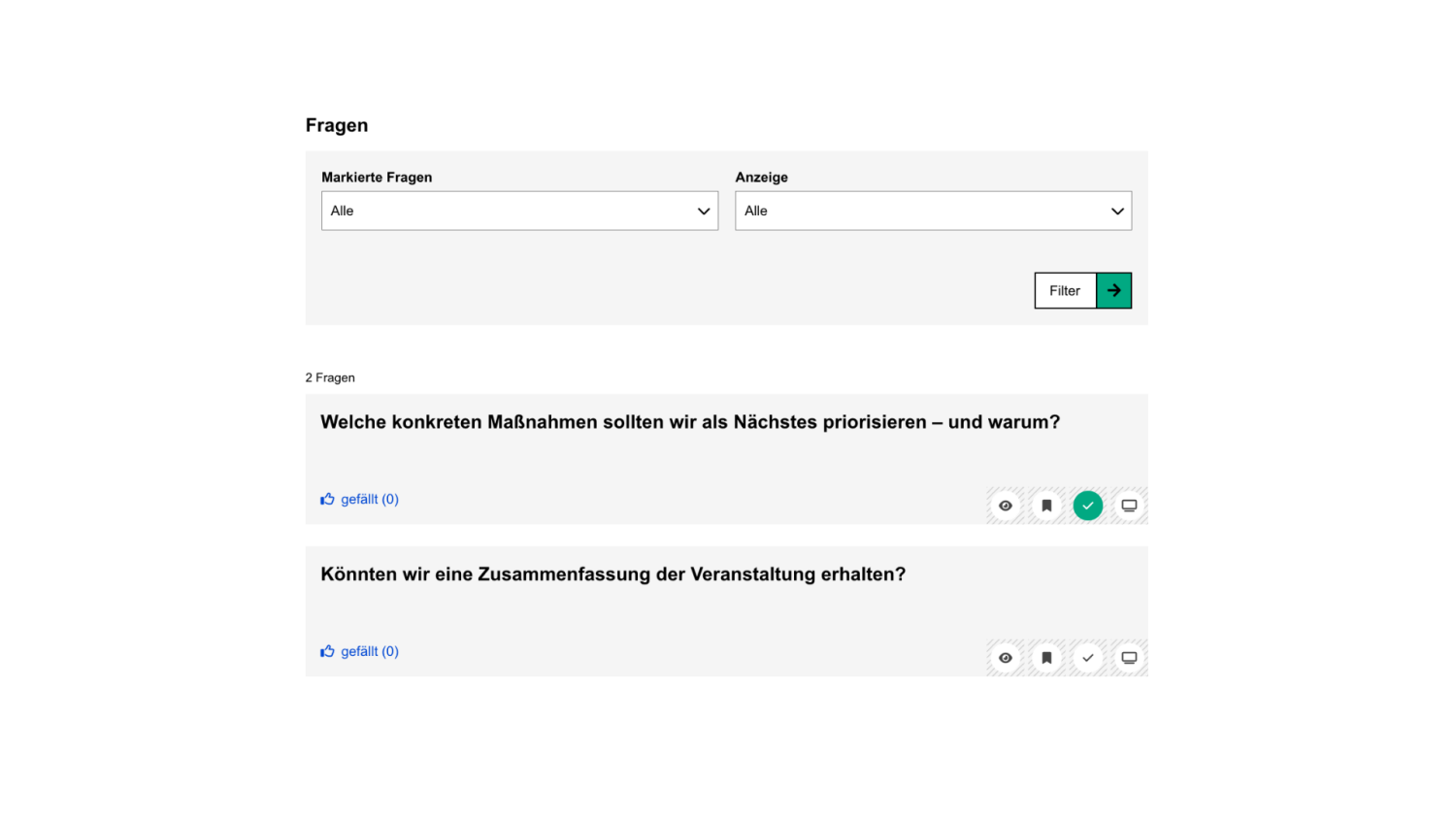This screenshot has width=1456, height=819.
Task: Click the Filter button
Action: 1064,290
